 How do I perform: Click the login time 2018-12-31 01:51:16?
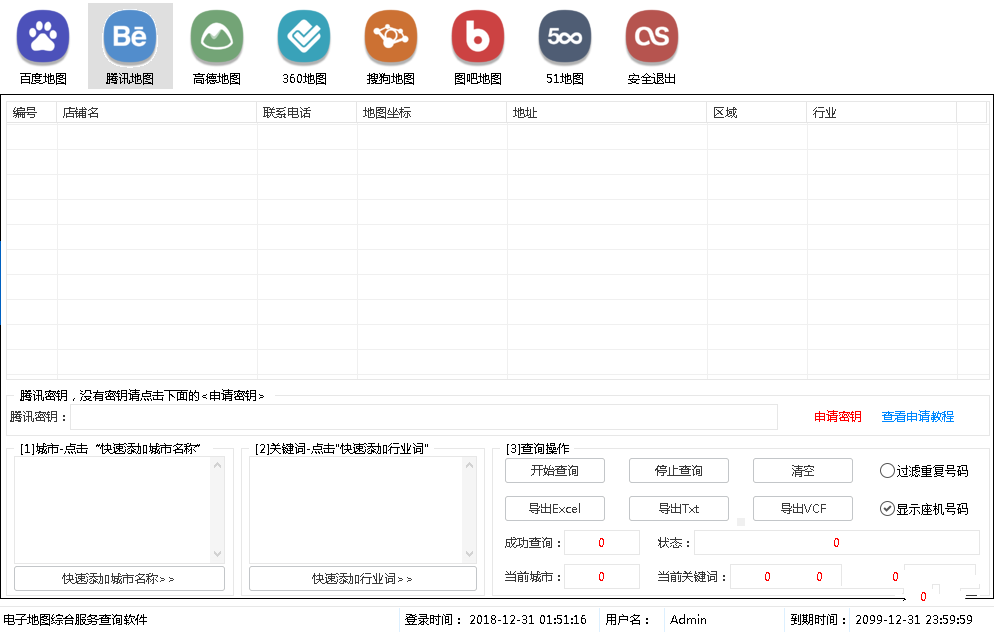coord(527,620)
